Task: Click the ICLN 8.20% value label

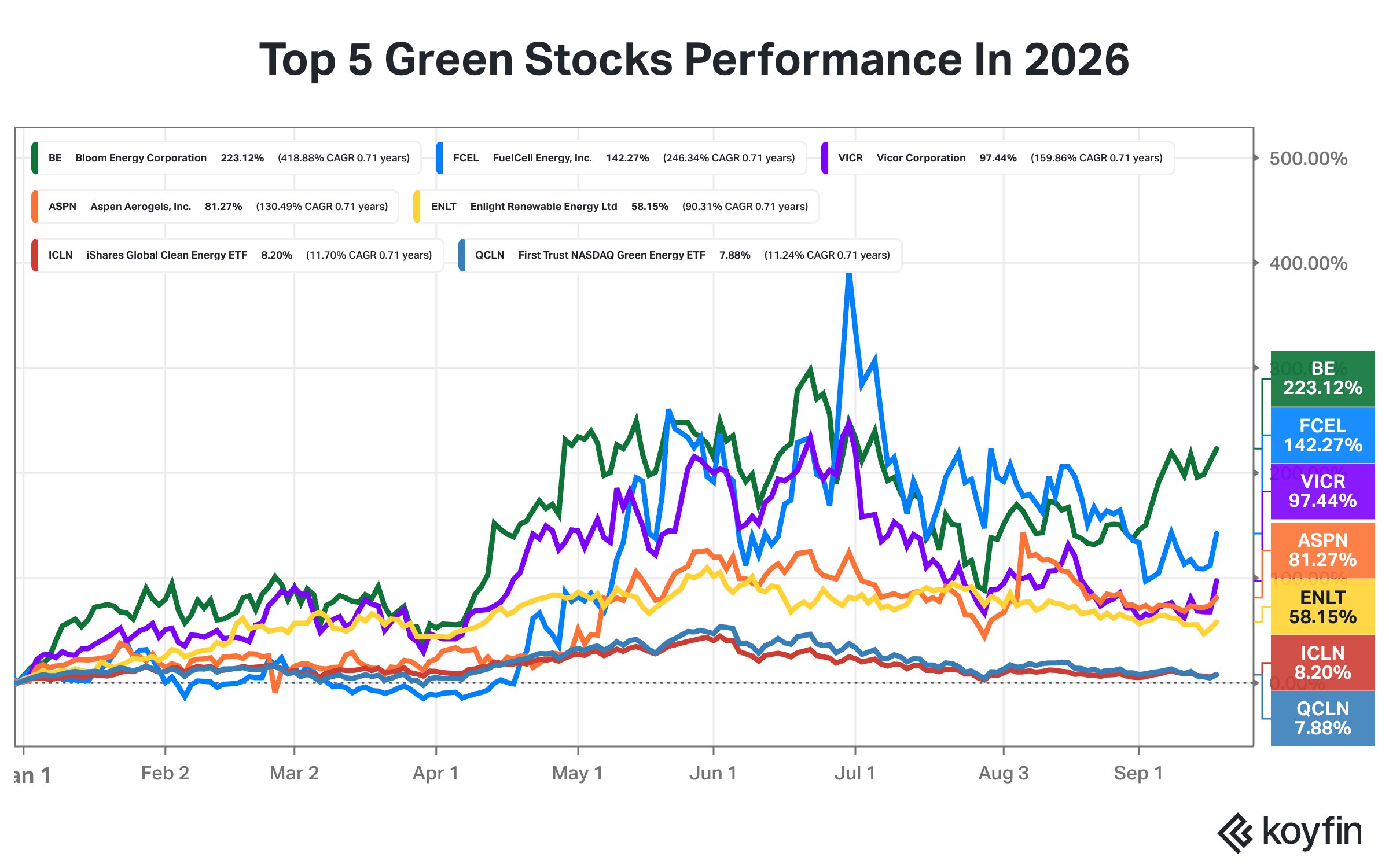Action: 1322,663
